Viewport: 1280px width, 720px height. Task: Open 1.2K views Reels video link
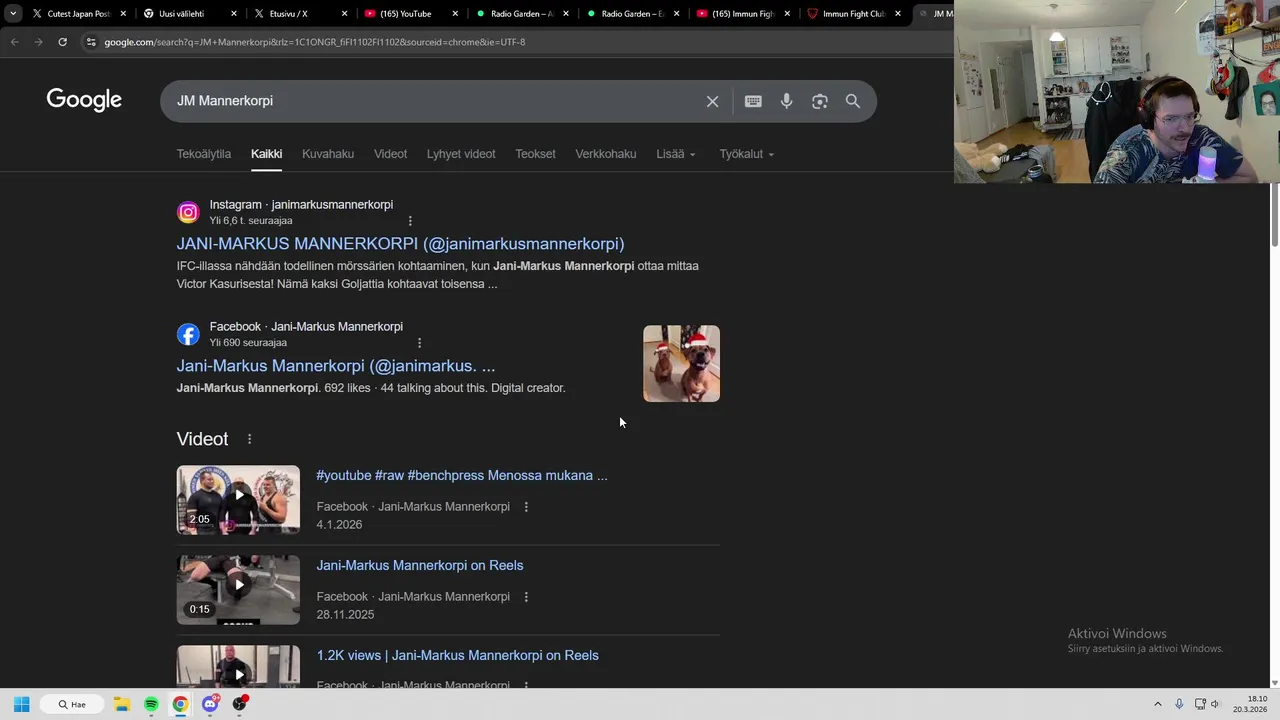pyautogui.click(x=457, y=656)
